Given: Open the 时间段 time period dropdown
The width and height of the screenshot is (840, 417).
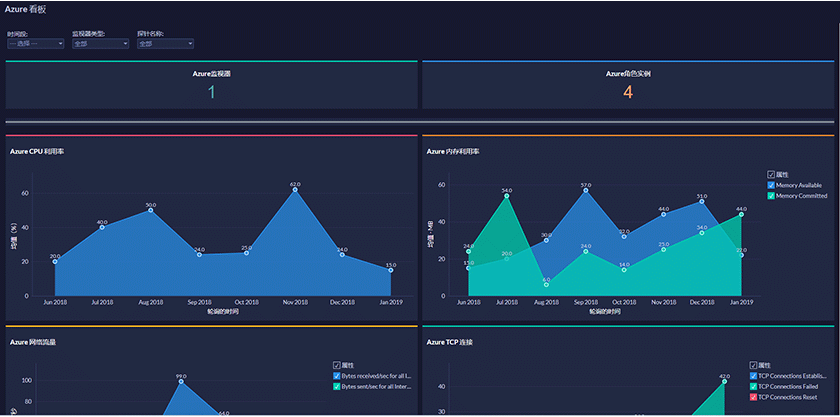Looking at the screenshot, I should [x=35, y=44].
